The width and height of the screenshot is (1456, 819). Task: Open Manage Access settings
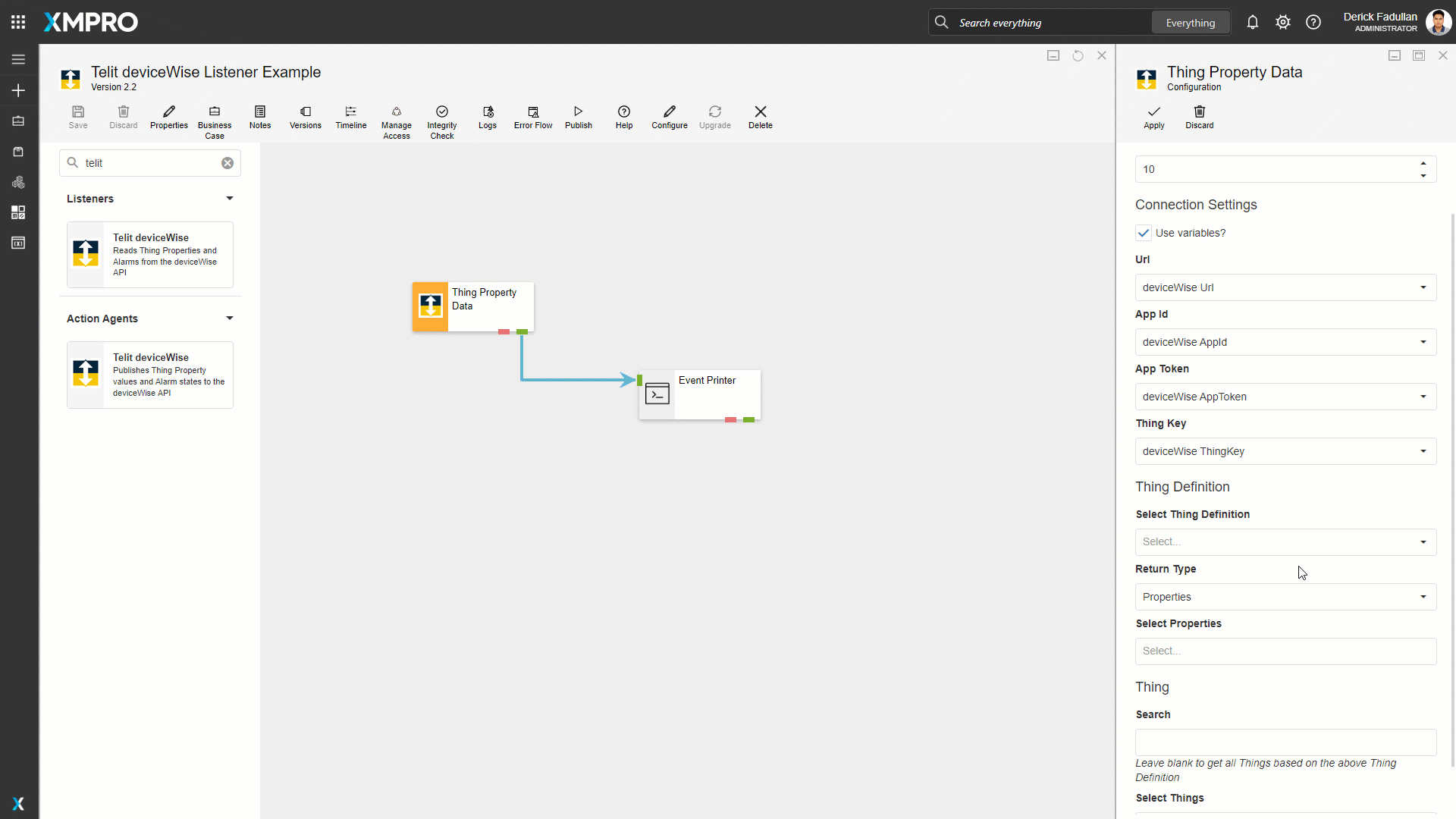(x=396, y=121)
